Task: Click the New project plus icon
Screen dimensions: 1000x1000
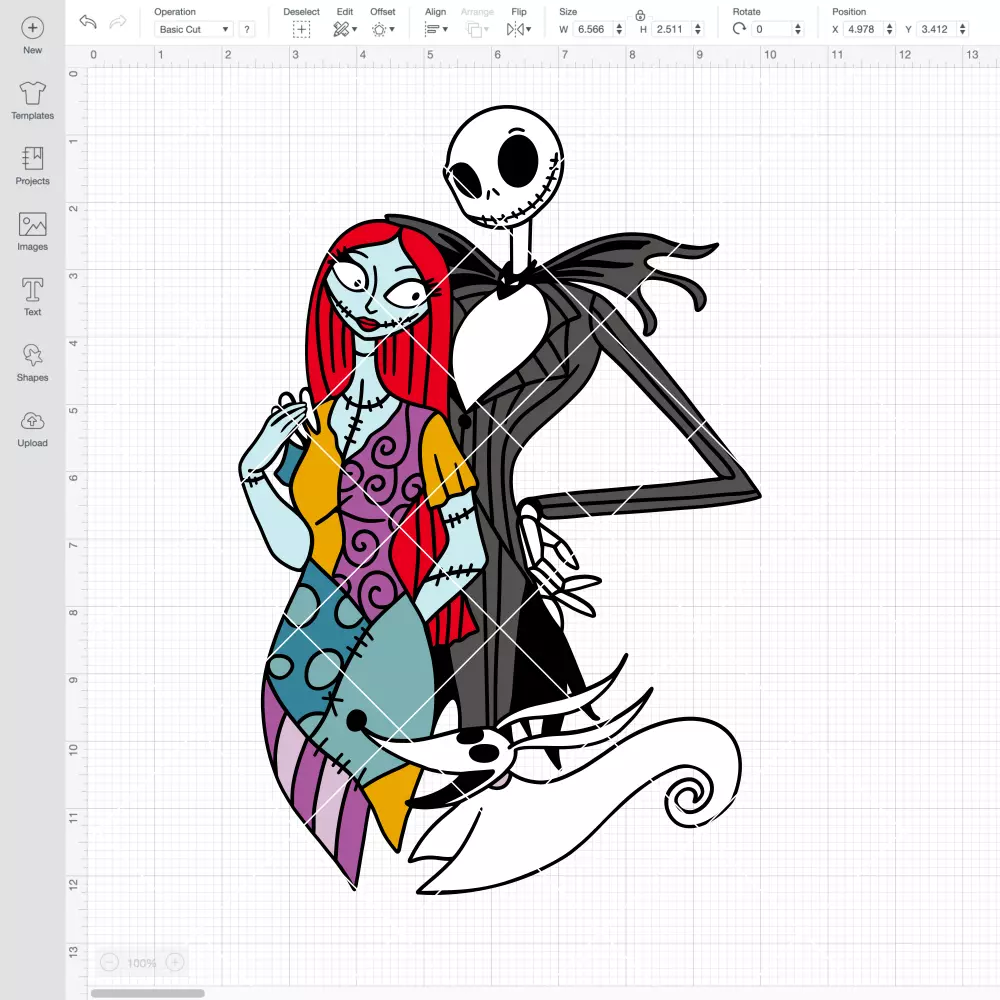Action: coord(33,27)
